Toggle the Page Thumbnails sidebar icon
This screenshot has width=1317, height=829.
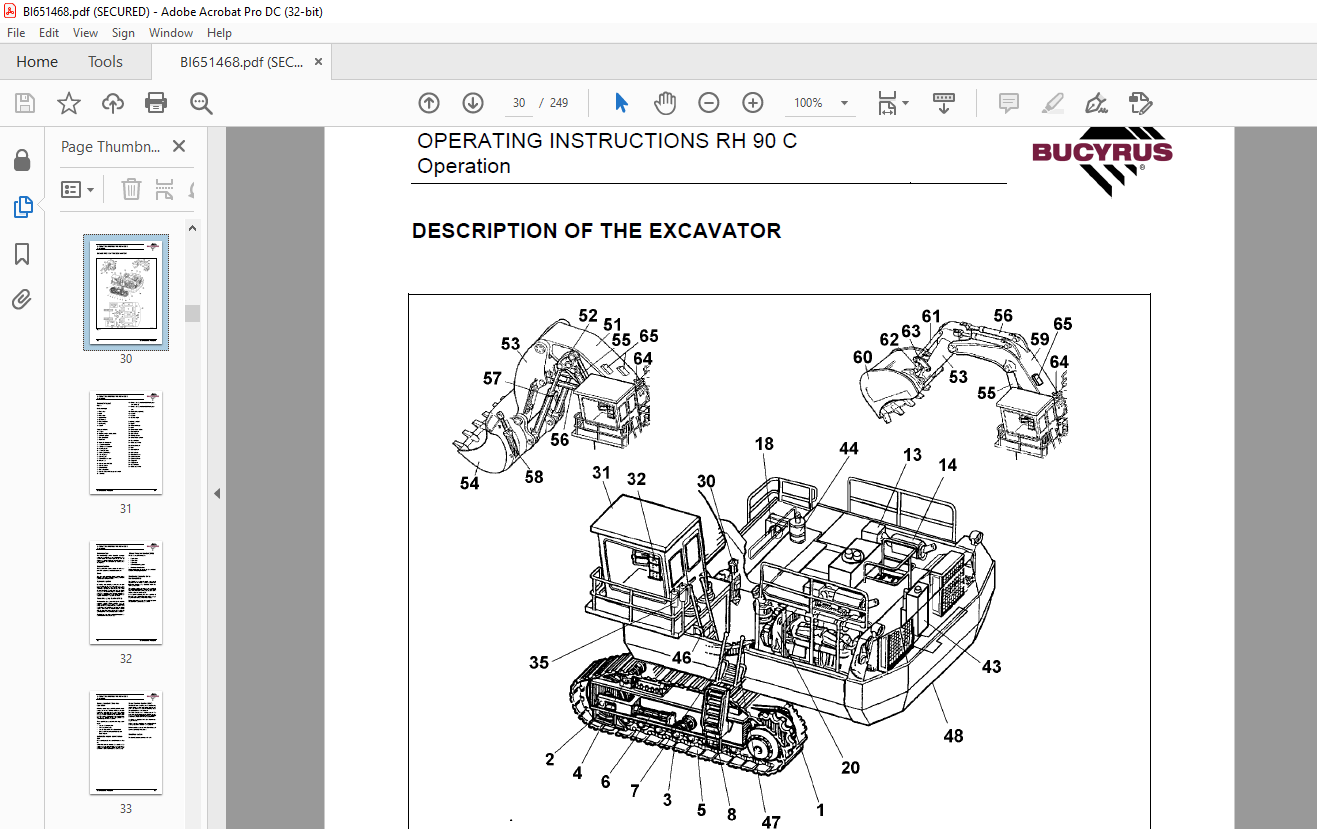(x=22, y=207)
